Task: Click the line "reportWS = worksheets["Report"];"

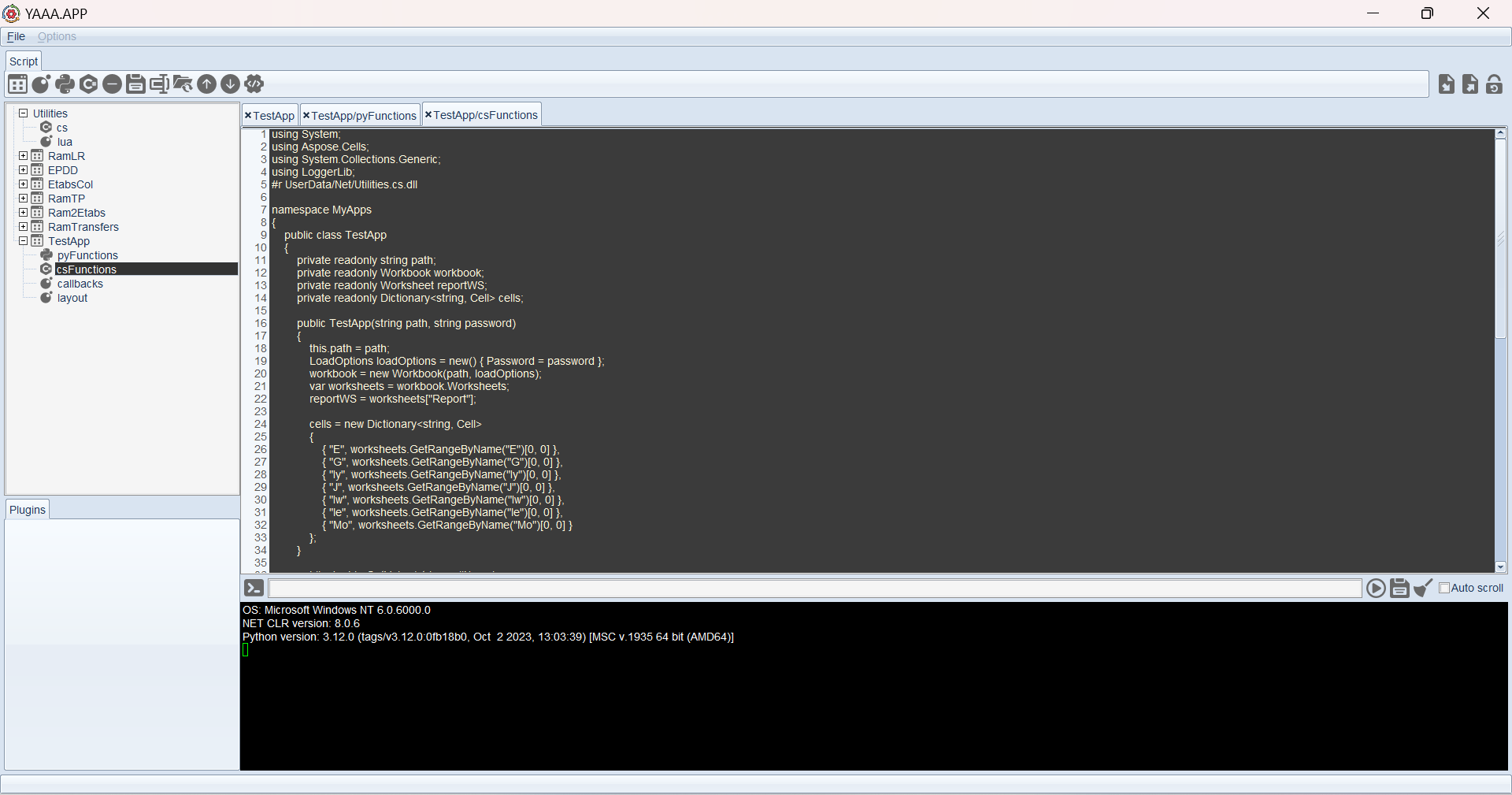Action: coord(393,399)
